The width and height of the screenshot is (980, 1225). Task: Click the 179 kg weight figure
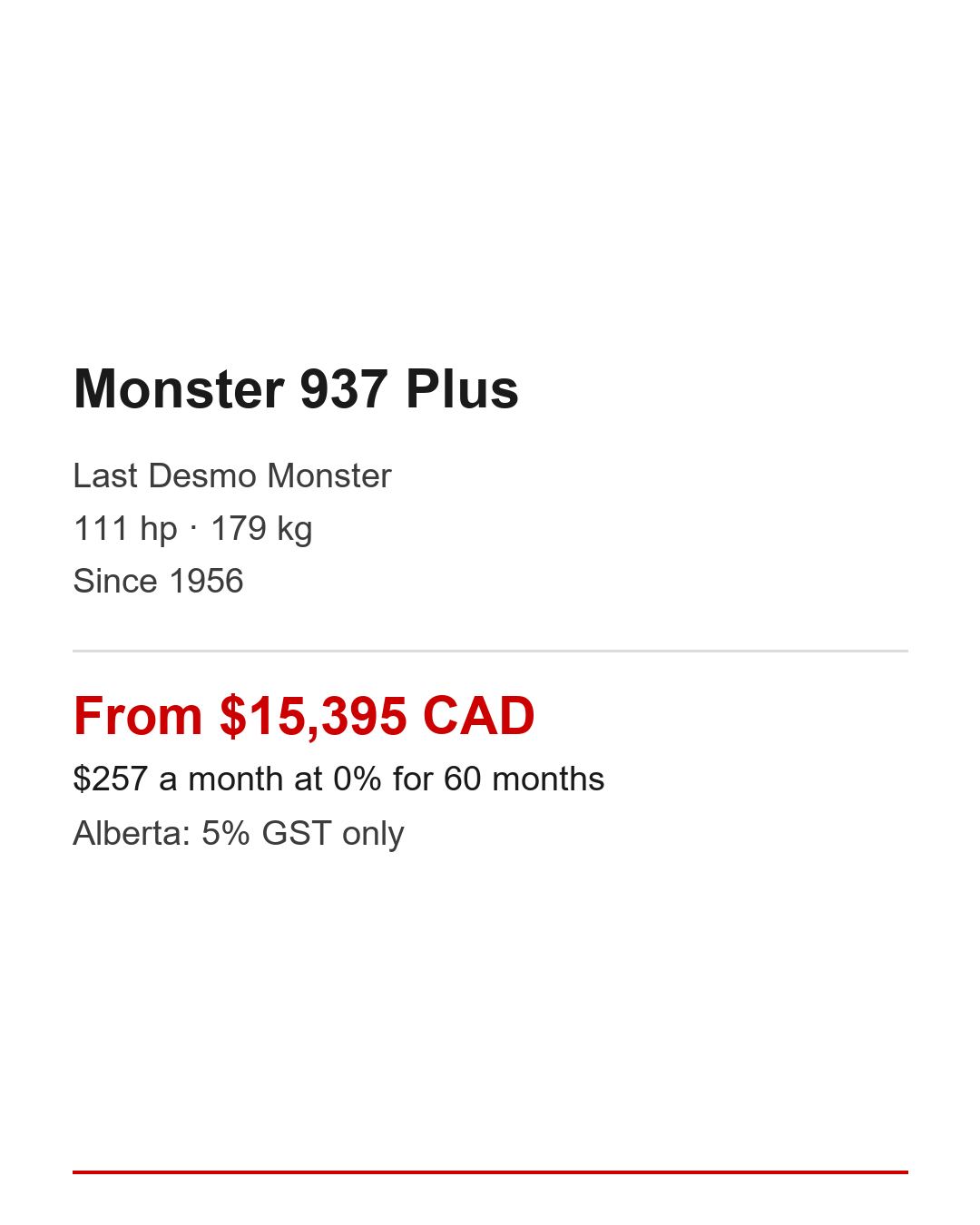pyautogui.click(x=261, y=528)
